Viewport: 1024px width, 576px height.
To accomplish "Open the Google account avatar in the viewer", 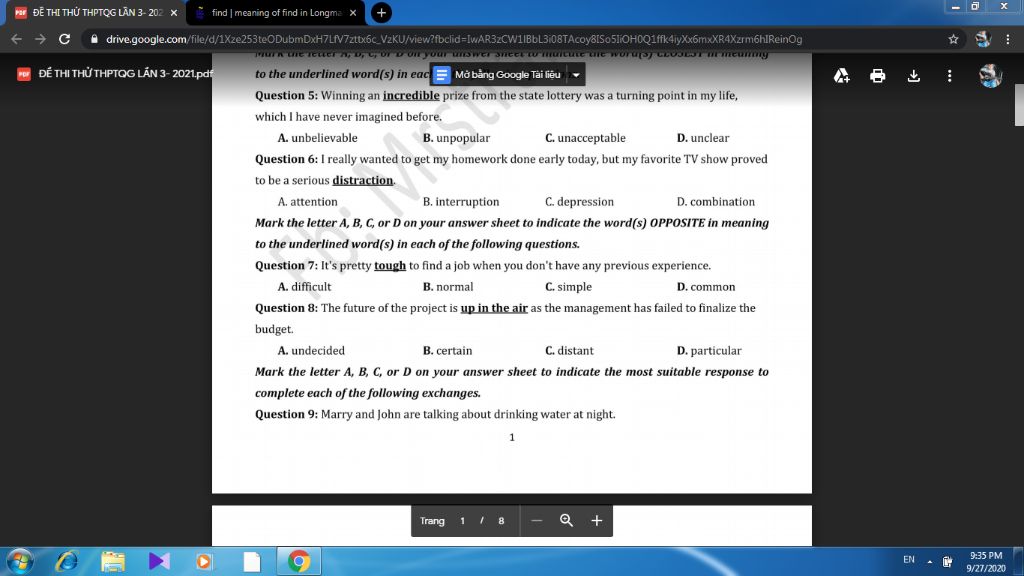I will click(990, 76).
